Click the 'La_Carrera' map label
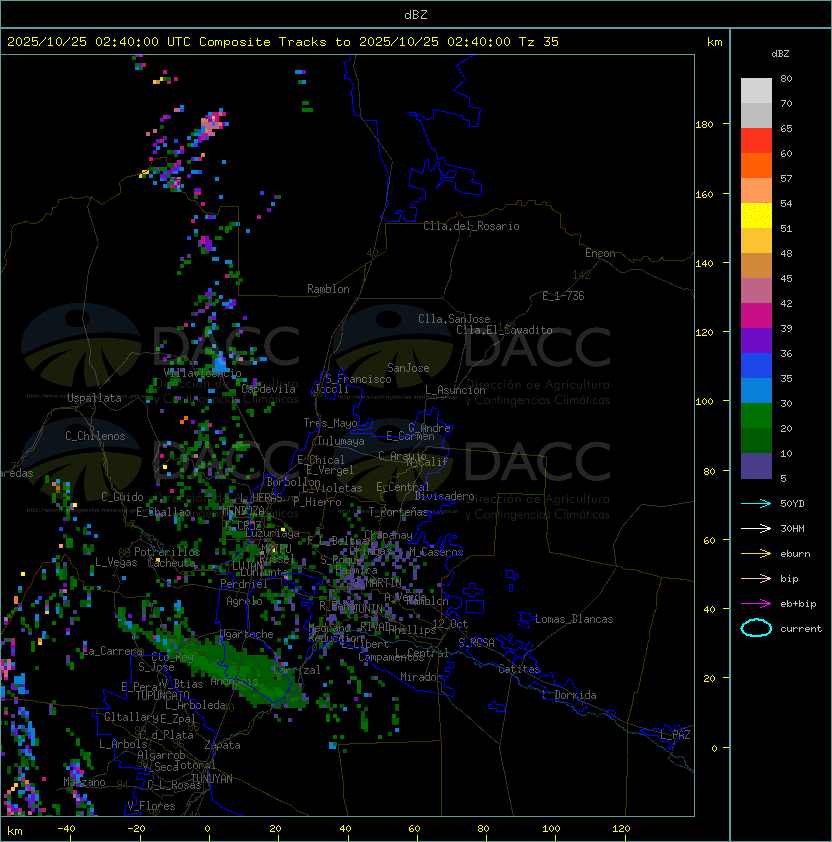This screenshot has height=842, width=832. [x=113, y=651]
